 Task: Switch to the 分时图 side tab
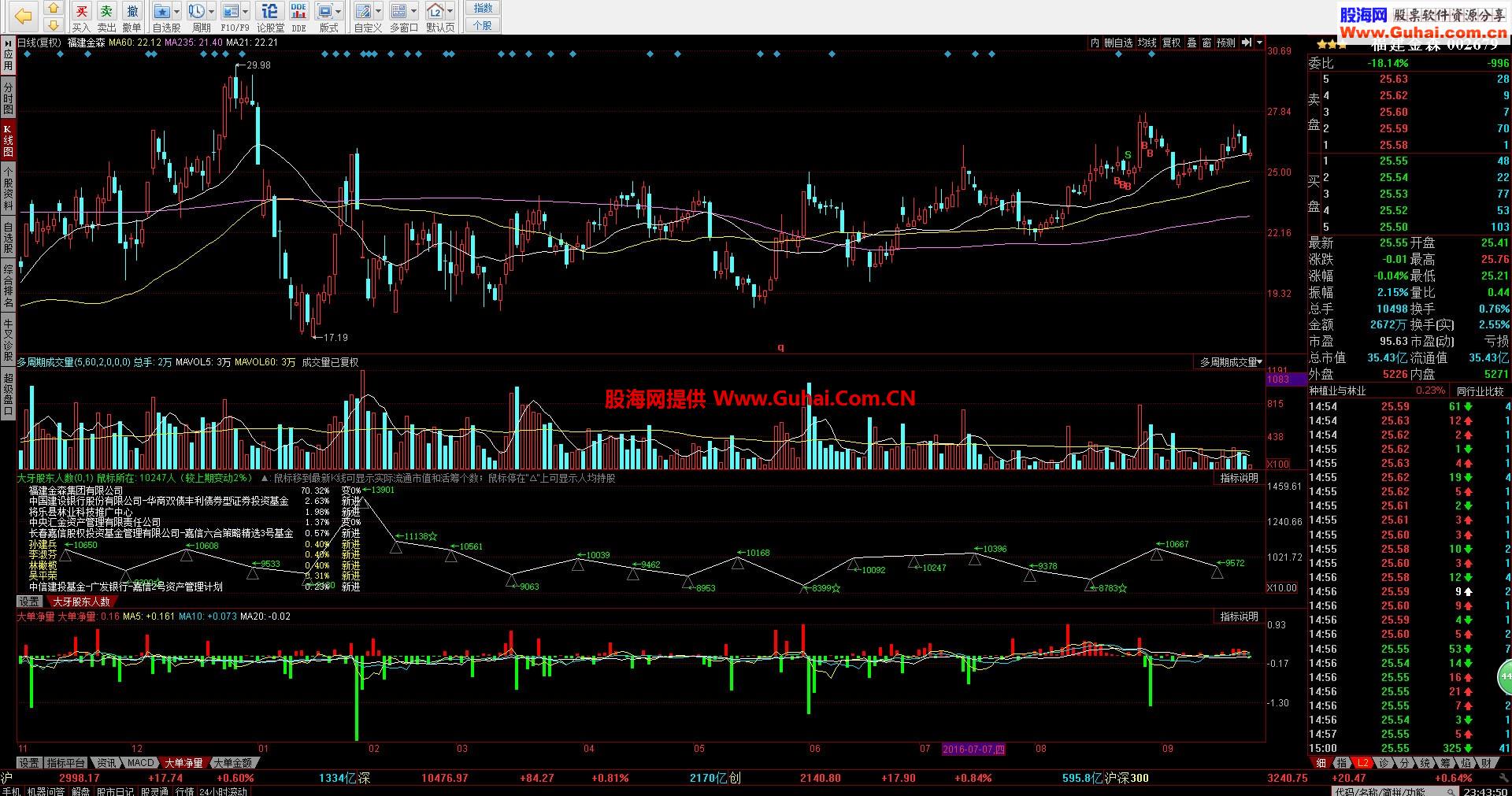pyautogui.click(x=8, y=98)
